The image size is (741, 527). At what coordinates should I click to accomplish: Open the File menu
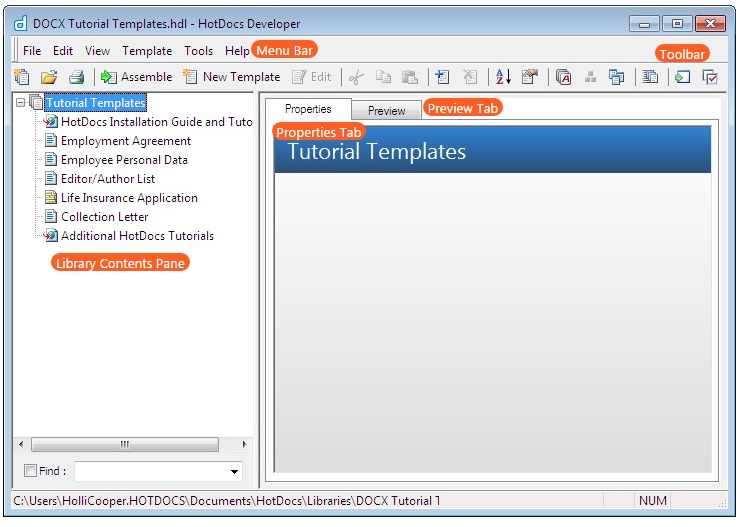click(32, 51)
